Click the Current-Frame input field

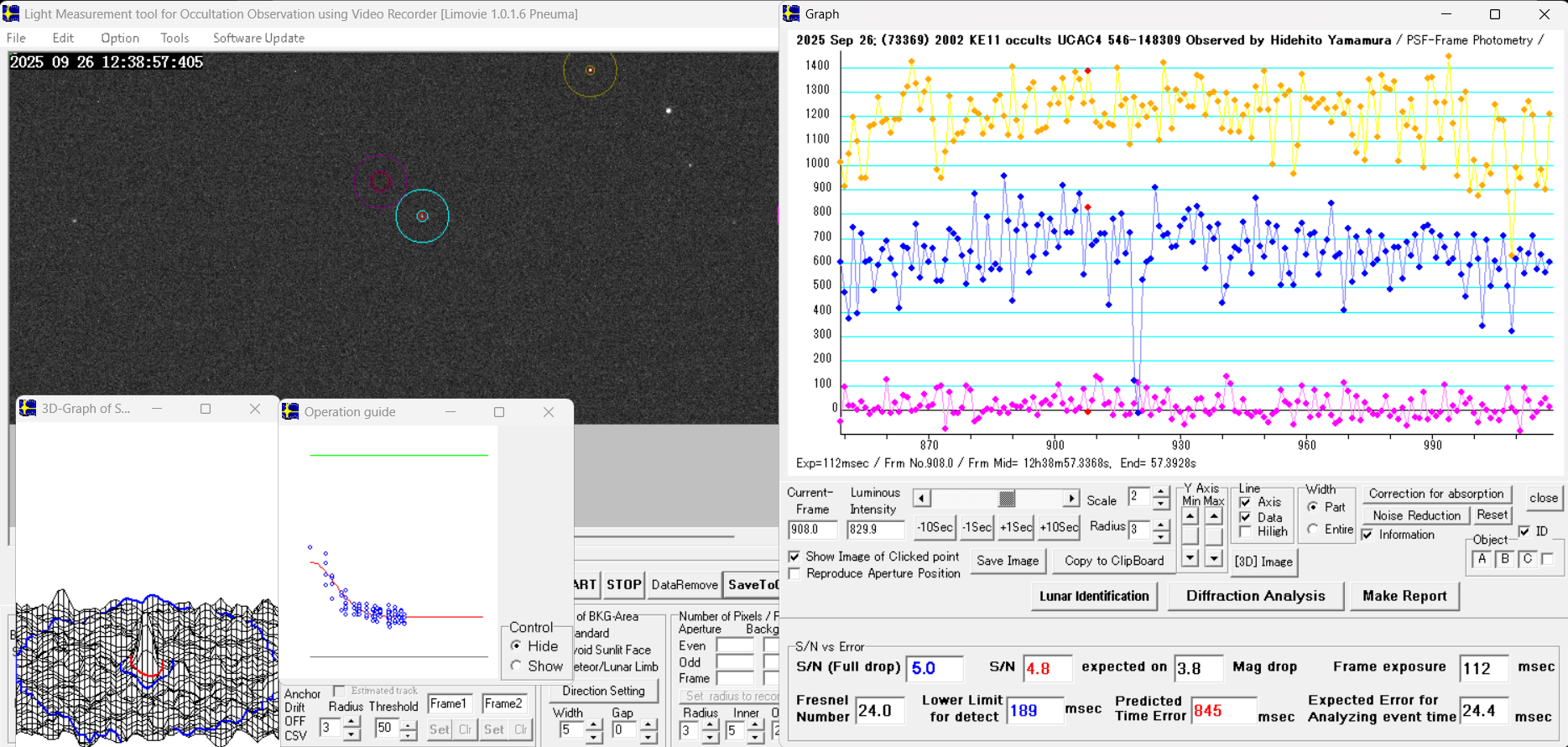pyautogui.click(x=812, y=530)
